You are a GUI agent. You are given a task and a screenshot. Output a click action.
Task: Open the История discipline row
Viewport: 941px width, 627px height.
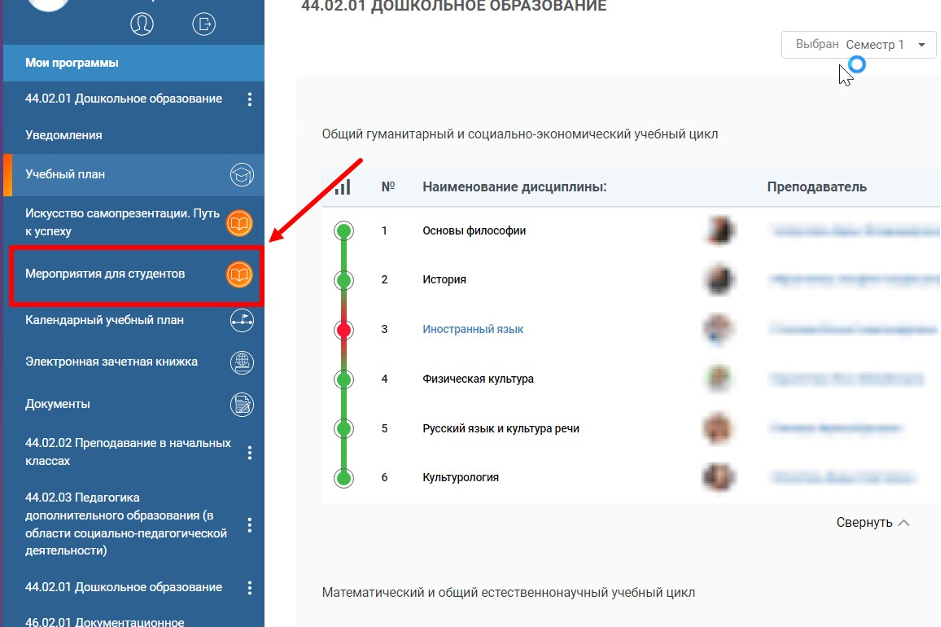445,280
